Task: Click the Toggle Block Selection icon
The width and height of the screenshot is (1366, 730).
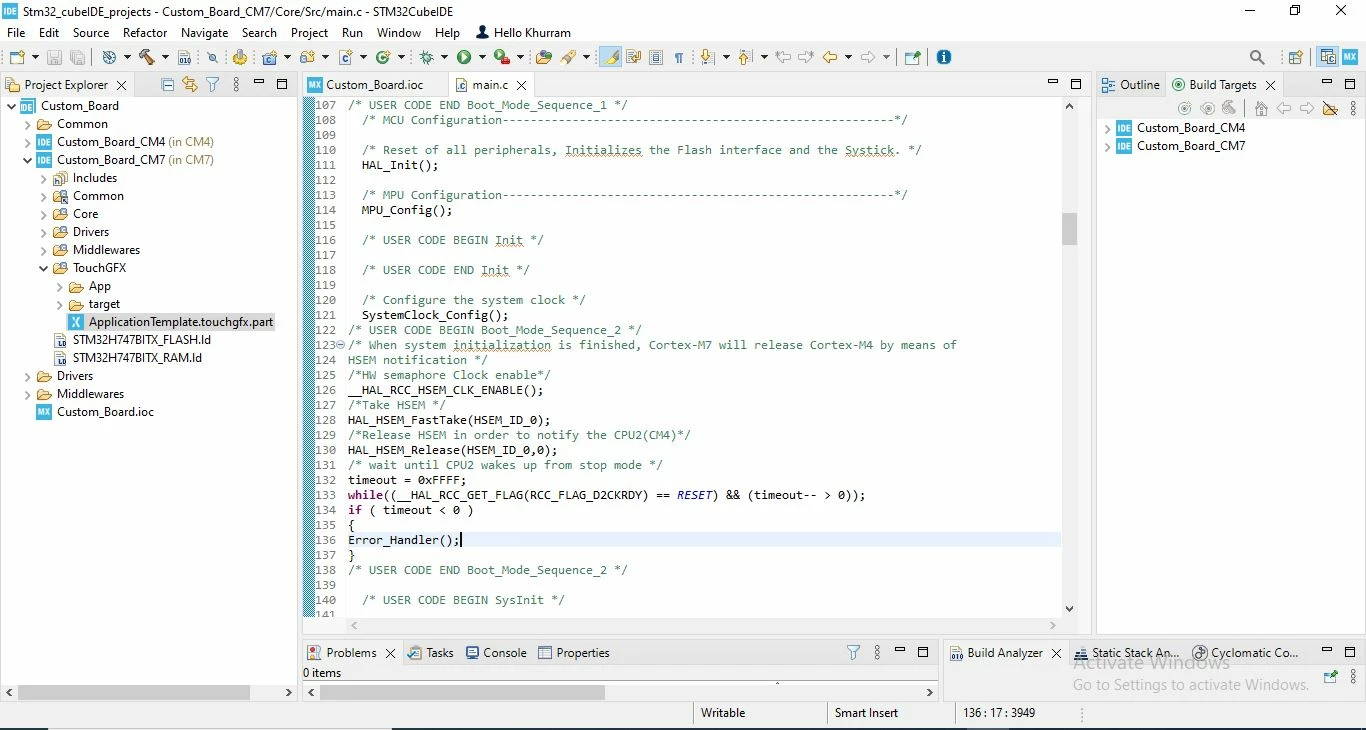Action: pos(656,57)
